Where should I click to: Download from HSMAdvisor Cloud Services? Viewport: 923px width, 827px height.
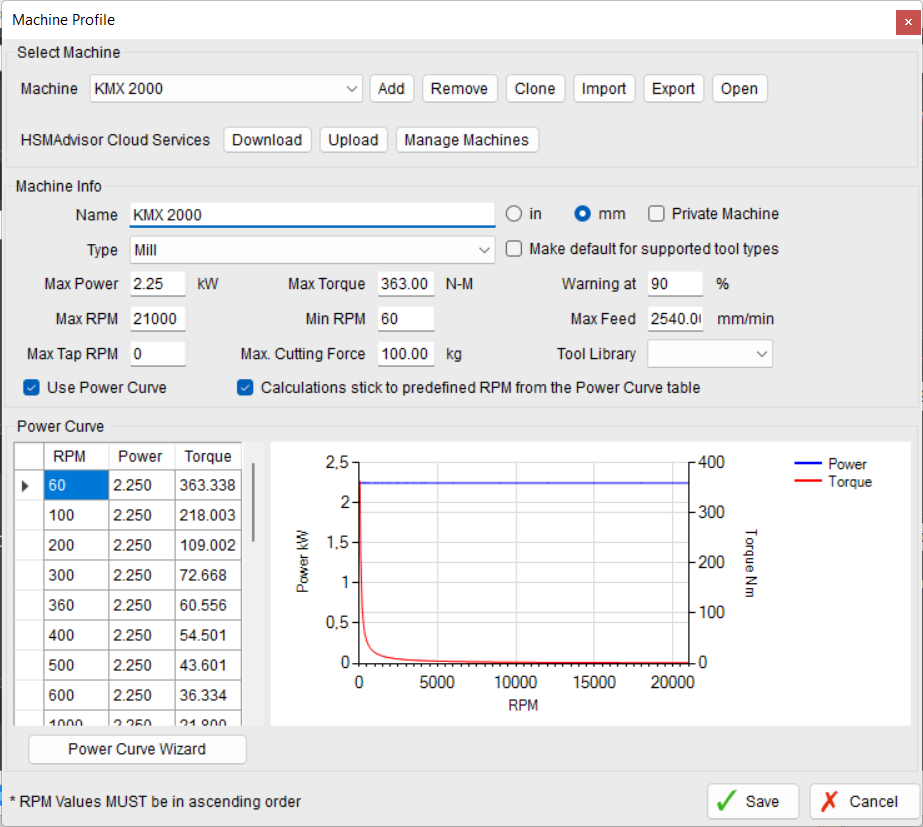point(267,140)
